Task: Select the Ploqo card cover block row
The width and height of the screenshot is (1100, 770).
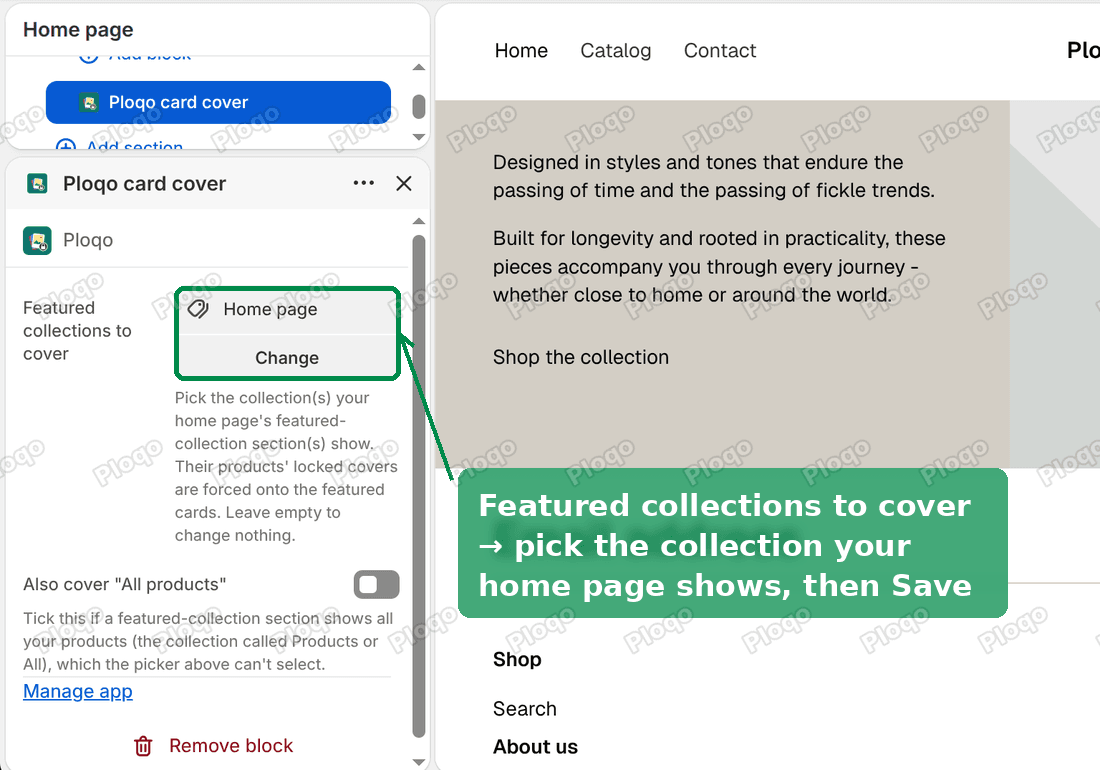Action: (x=218, y=102)
